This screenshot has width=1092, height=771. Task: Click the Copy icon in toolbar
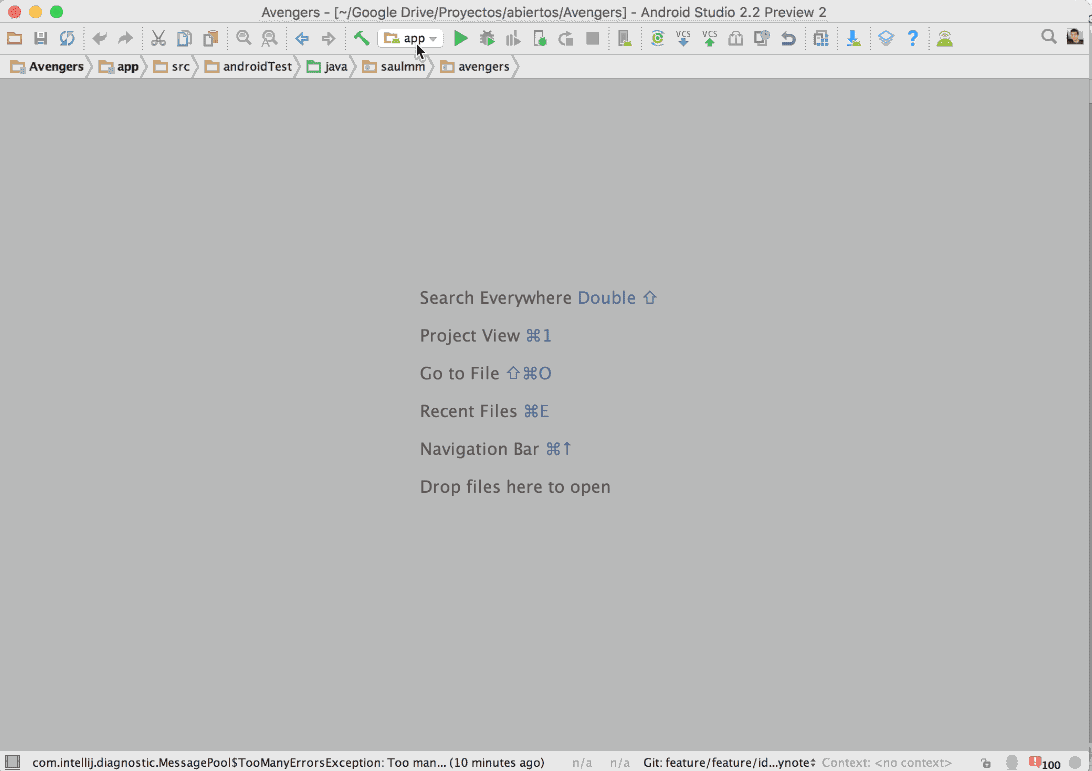pyautogui.click(x=184, y=38)
